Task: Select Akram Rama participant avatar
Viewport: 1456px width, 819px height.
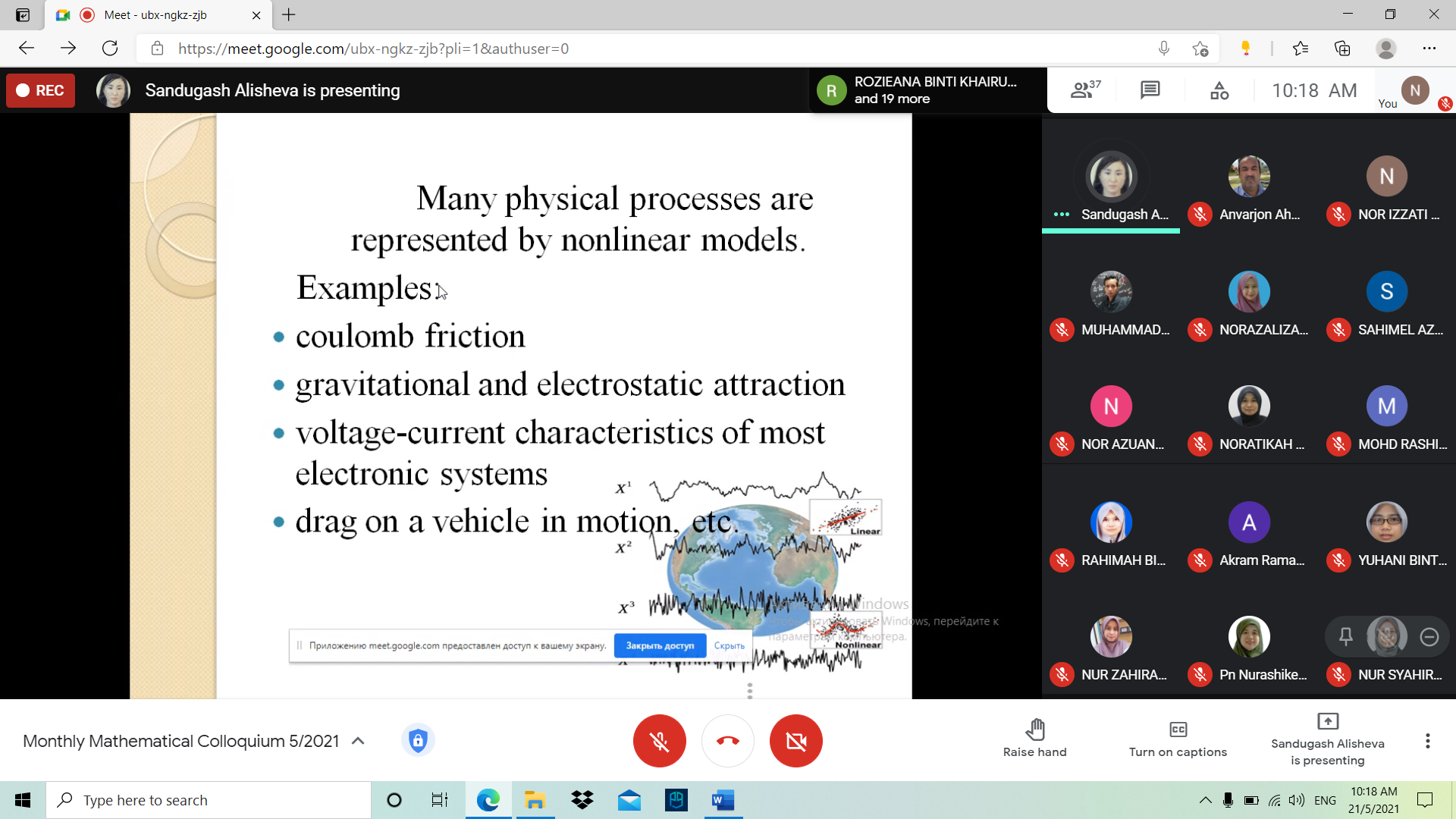Action: click(1249, 522)
